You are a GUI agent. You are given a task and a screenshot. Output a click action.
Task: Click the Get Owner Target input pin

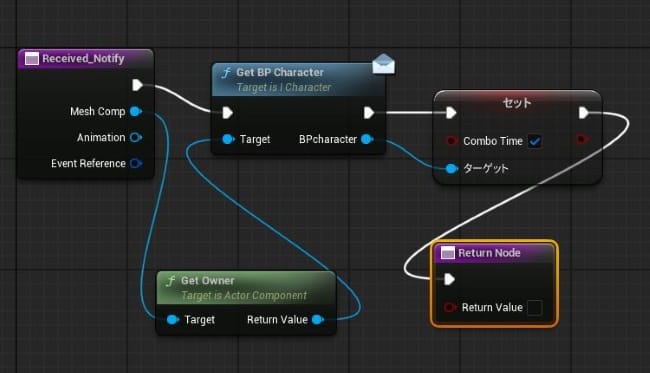[173, 320]
